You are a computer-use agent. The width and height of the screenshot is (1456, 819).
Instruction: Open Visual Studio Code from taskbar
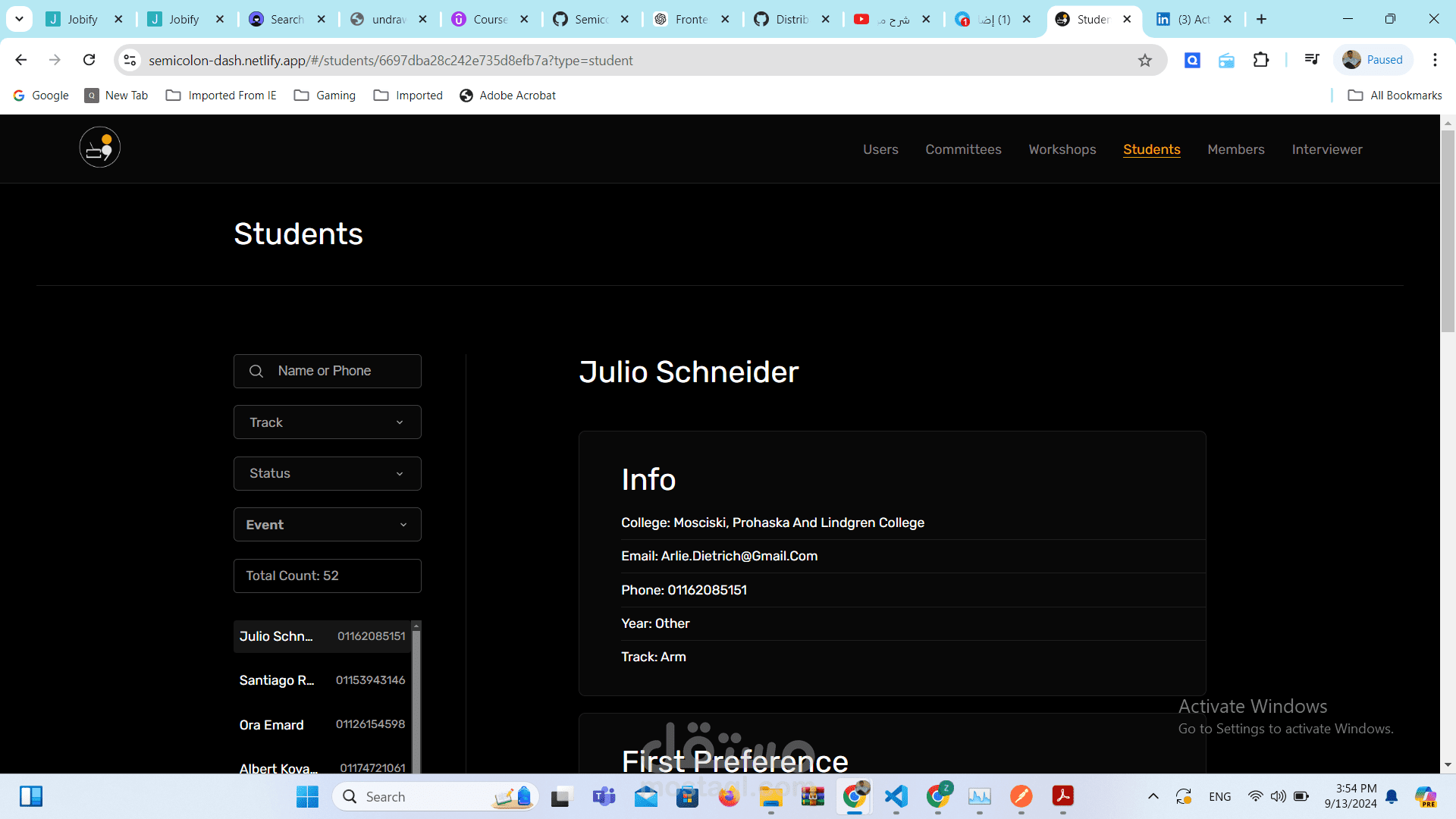[x=896, y=796]
